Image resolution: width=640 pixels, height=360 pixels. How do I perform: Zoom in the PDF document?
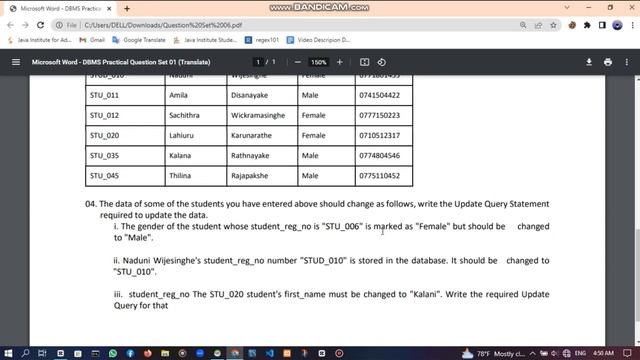coord(340,62)
